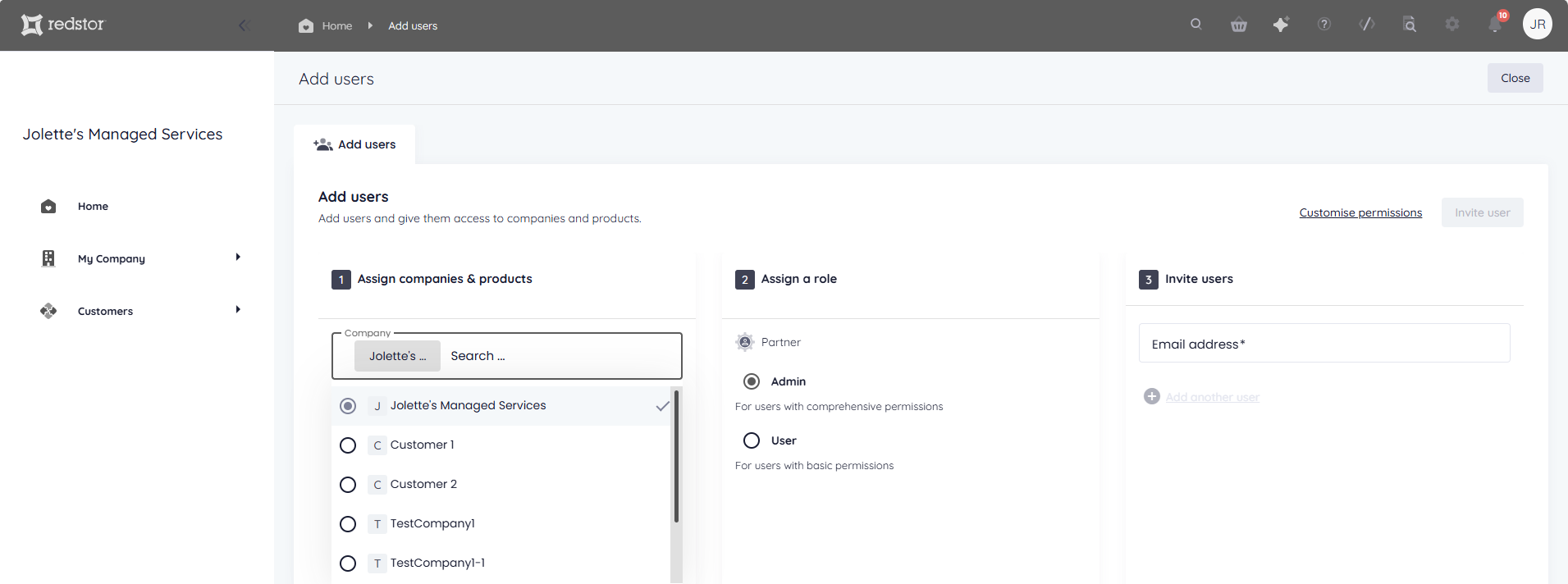Click the Assign companies & products heading

445,279
